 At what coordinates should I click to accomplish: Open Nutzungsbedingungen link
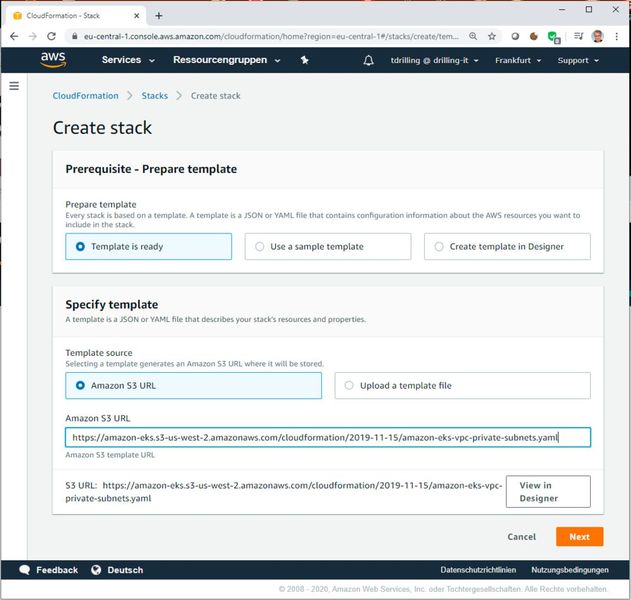(570, 570)
